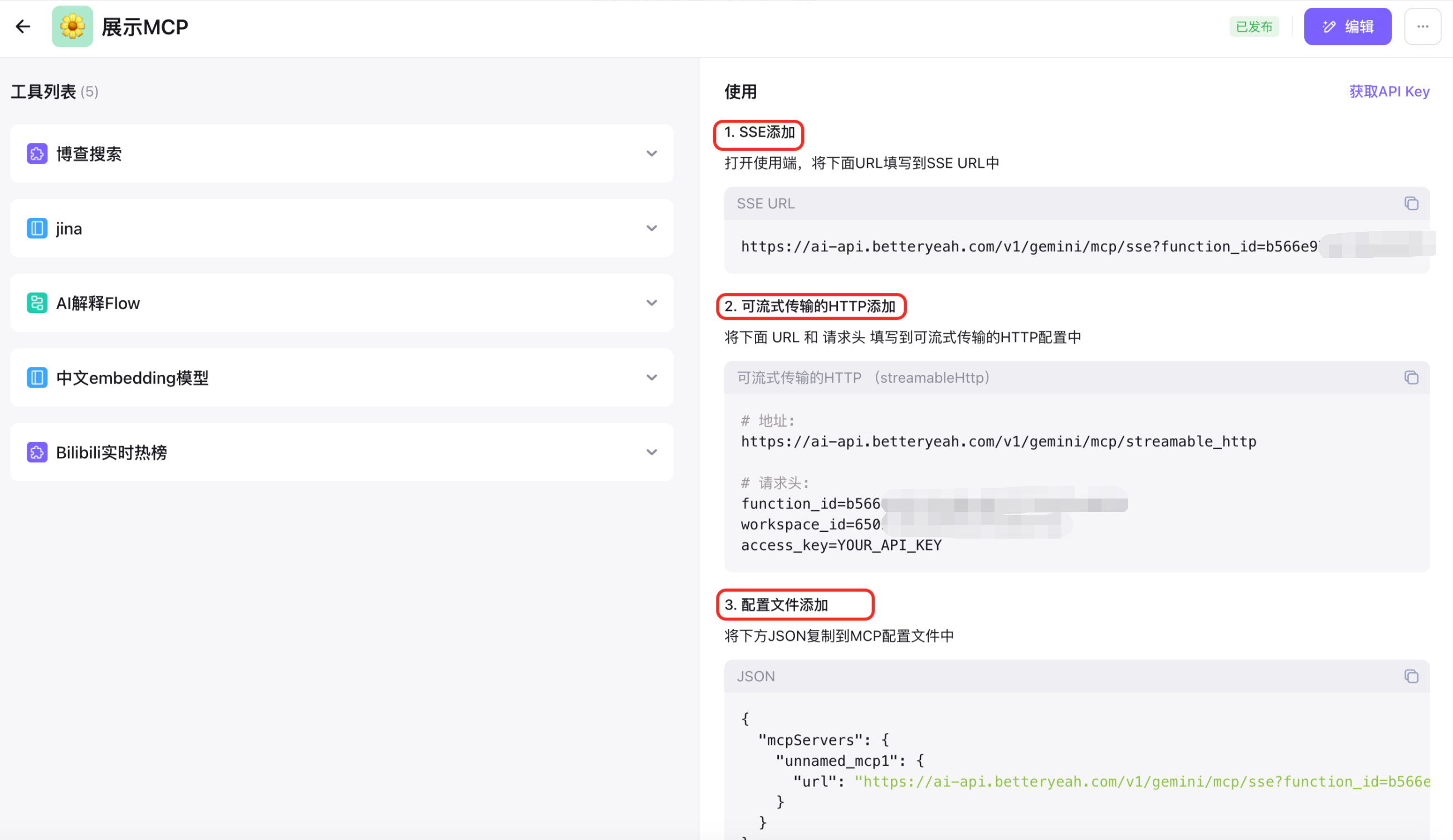Open the three-dot more options menu
The width and height of the screenshot is (1453, 840).
click(1422, 27)
